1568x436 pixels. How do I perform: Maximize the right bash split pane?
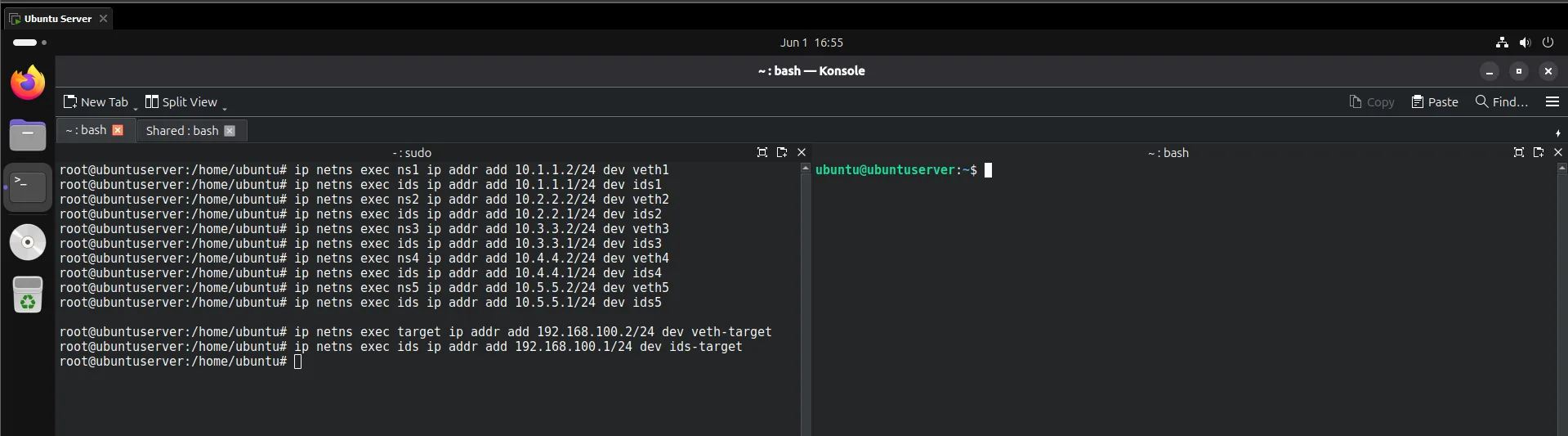[x=1519, y=153]
